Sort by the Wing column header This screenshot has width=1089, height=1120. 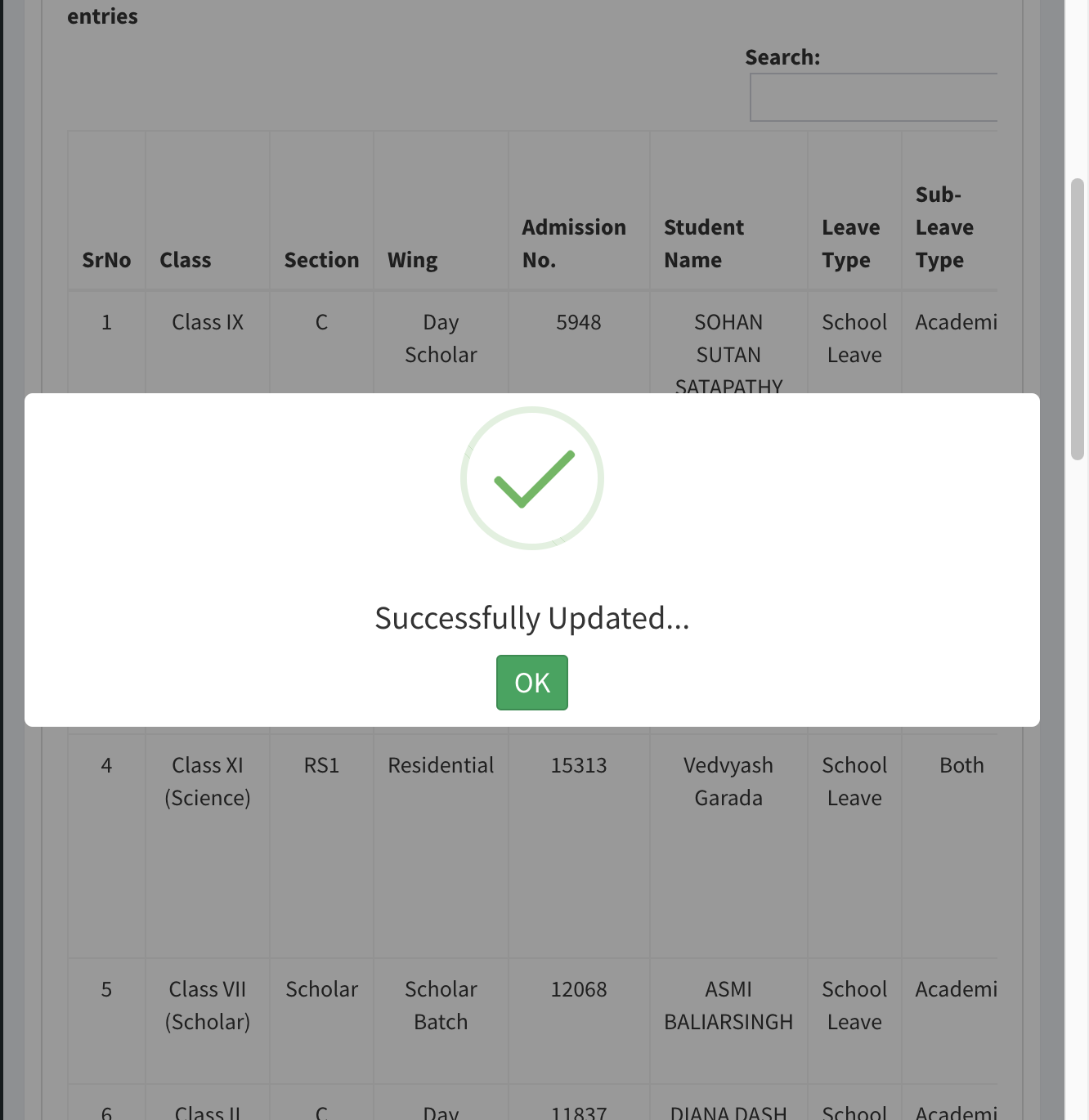tap(413, 260)
